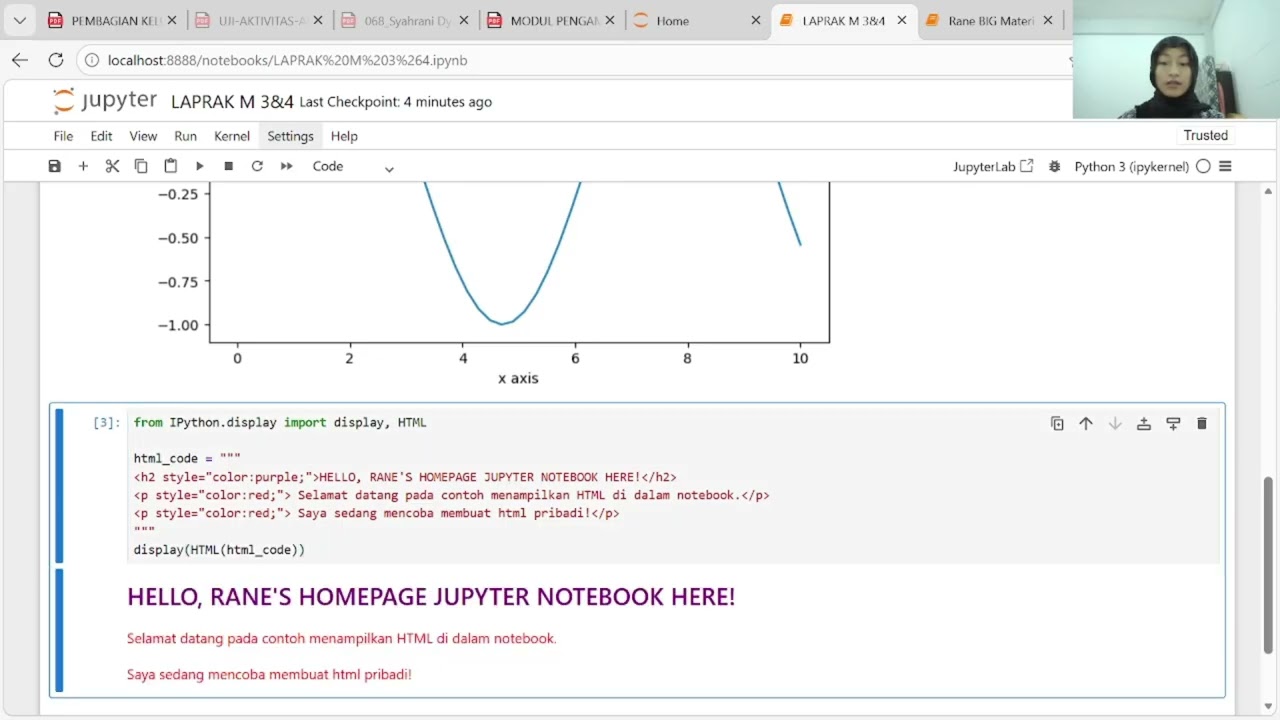Reload the page in the browser

pyautogui.click(x=56, y=60)
